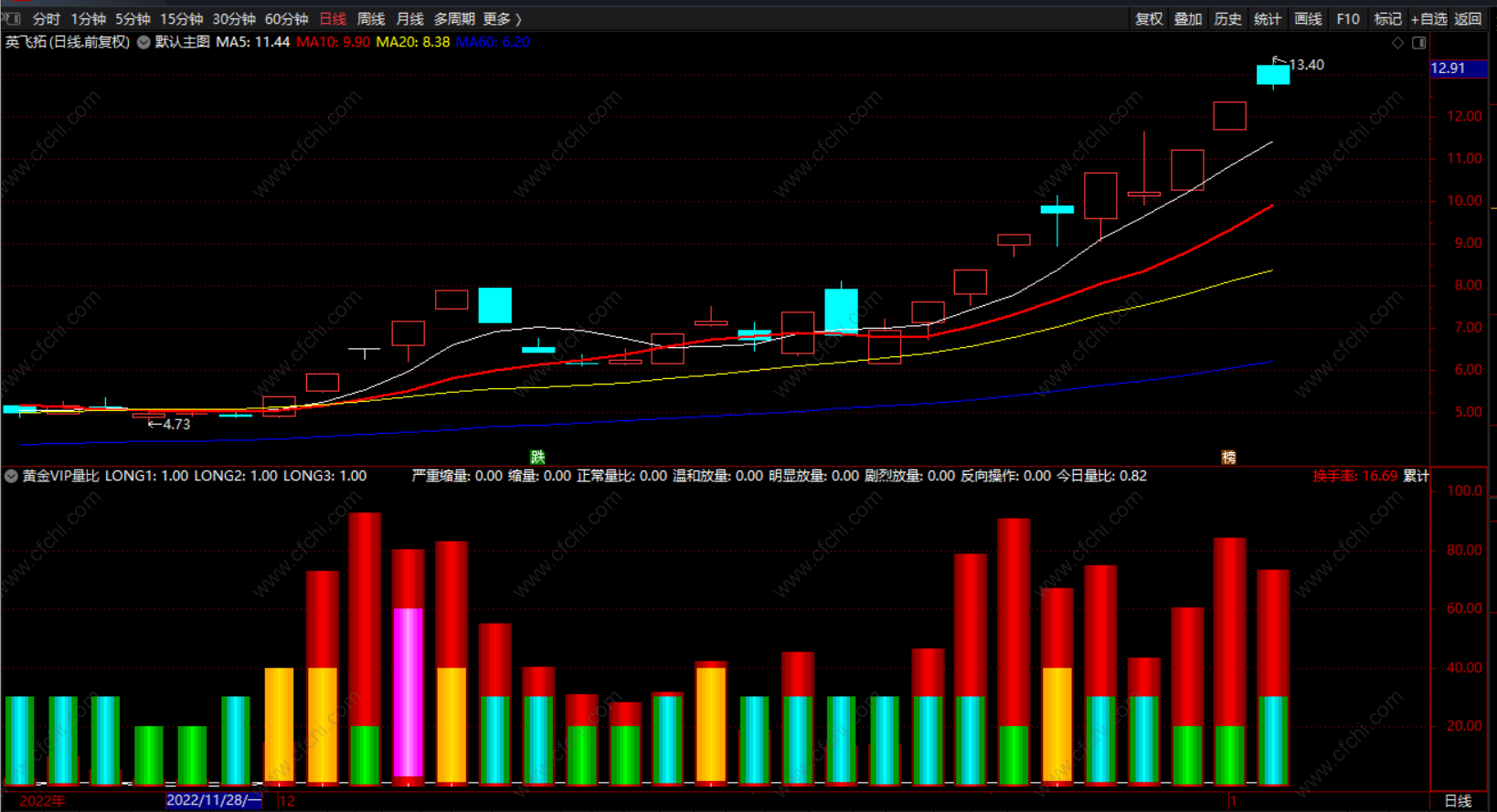The height and width of the screenshot is (812, 1497).
Task: Click the diamond marker icon above the chart
Action: coord(1397,43)
